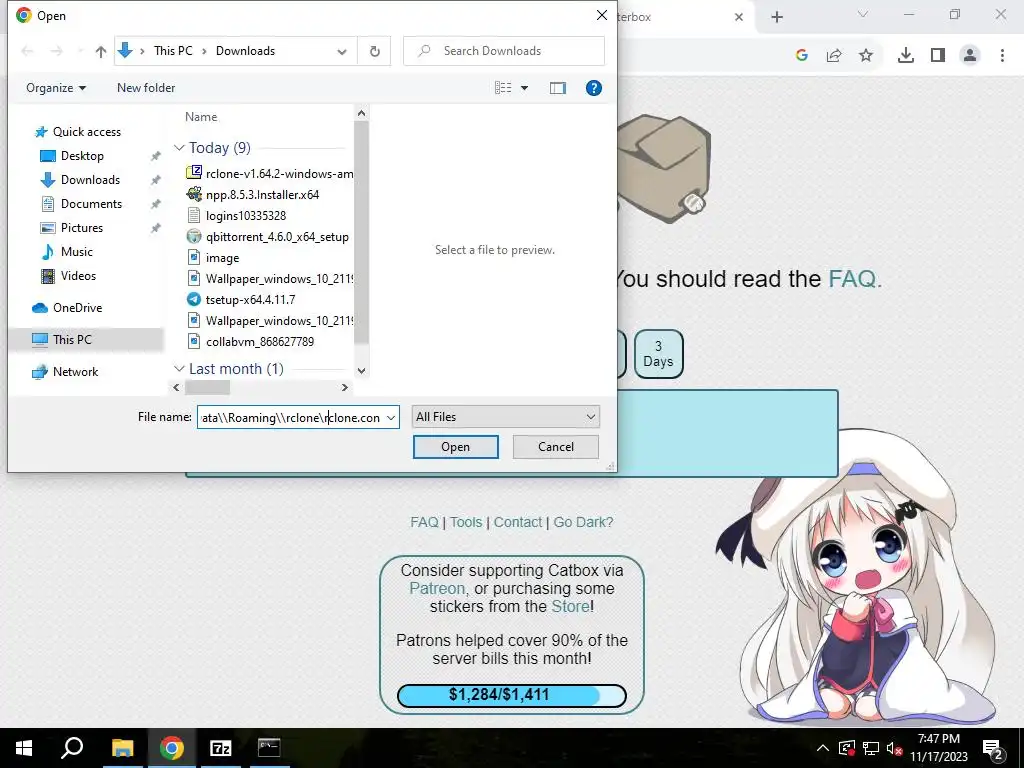The image size is (1024, 768).
Task: Click the Forward arrow in Open dialog
Action: tap(57, 51)
